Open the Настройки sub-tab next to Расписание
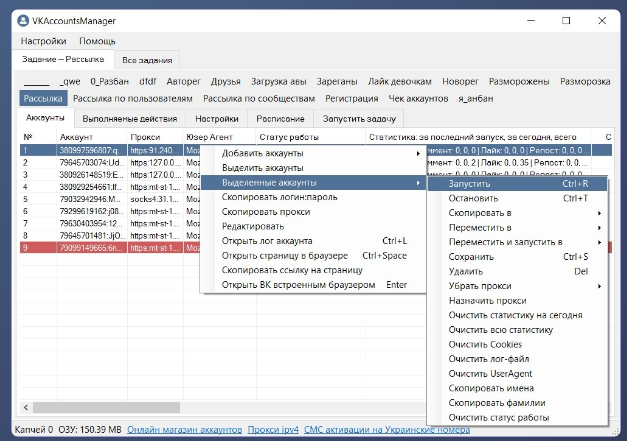 217,119
